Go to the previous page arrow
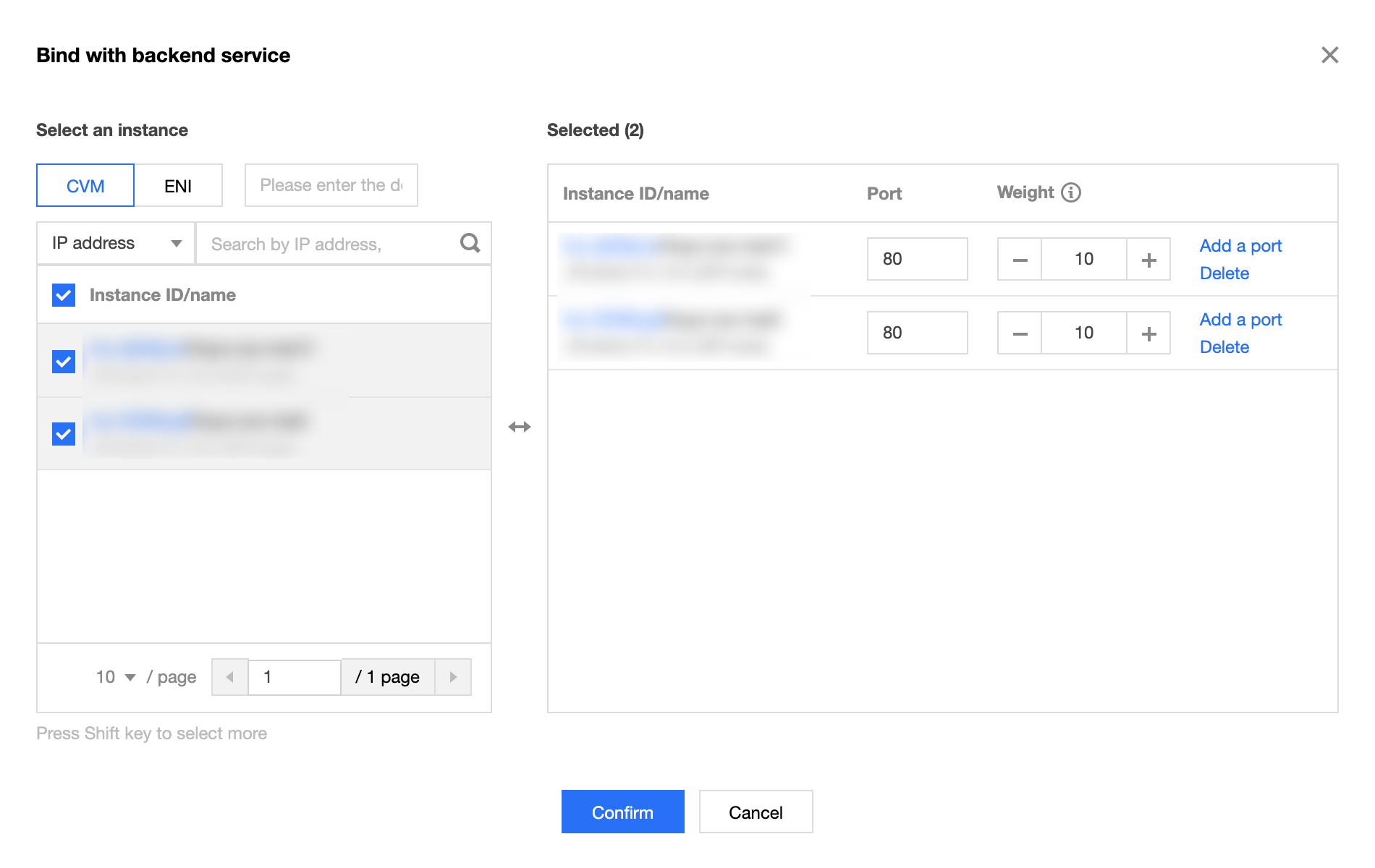 point(230,677)
